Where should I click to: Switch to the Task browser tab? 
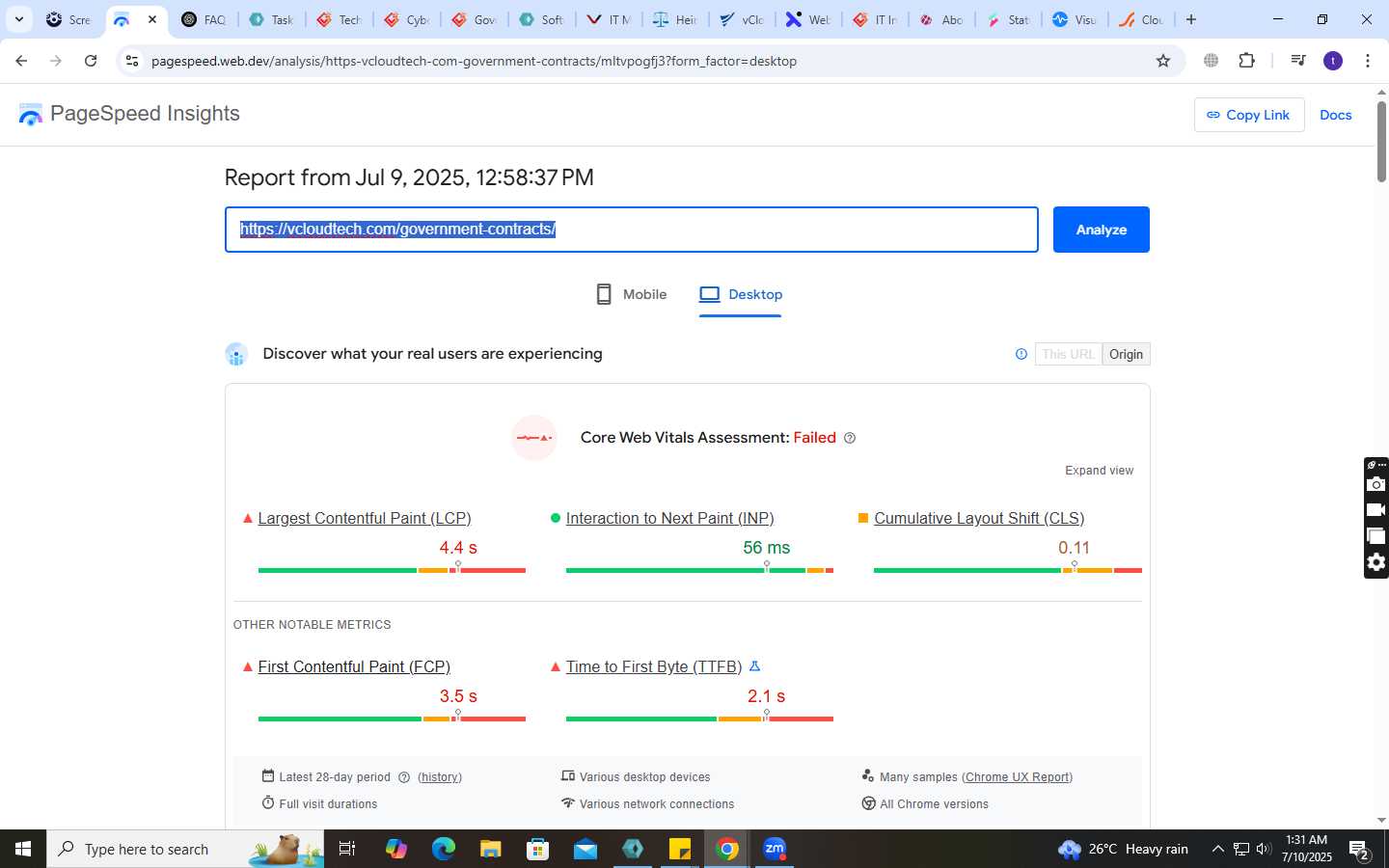pos(271,19)
